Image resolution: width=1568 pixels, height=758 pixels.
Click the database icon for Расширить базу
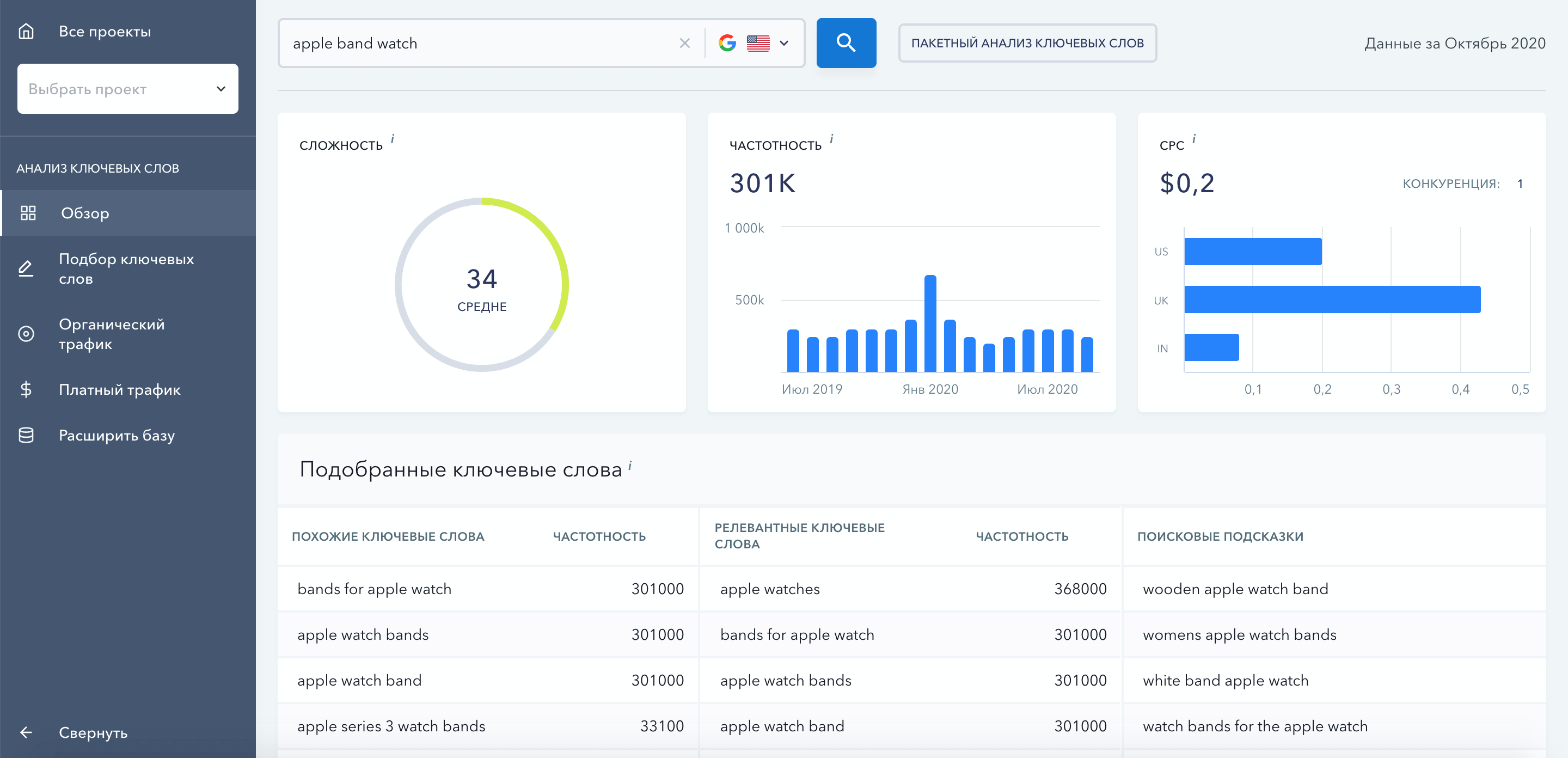tap(26, 435)
